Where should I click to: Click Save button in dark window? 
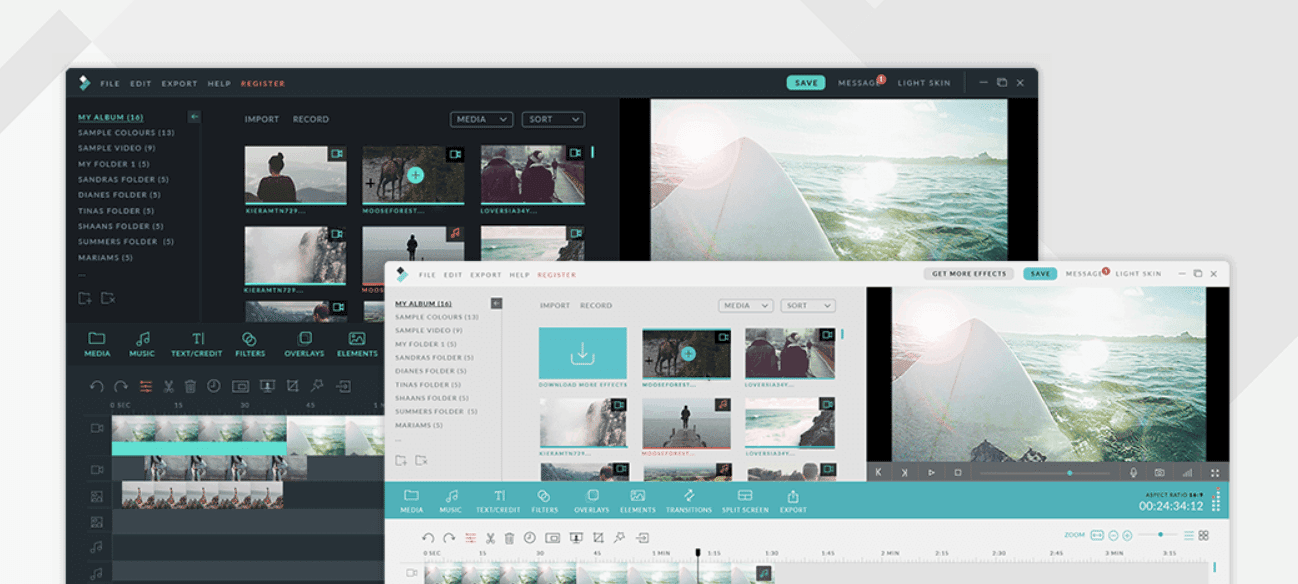tap(806, 83)
